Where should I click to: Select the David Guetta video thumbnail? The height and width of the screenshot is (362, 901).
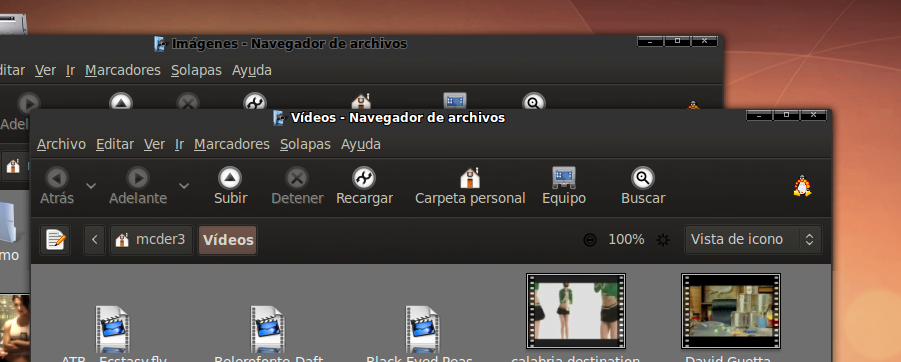[730, 311]
